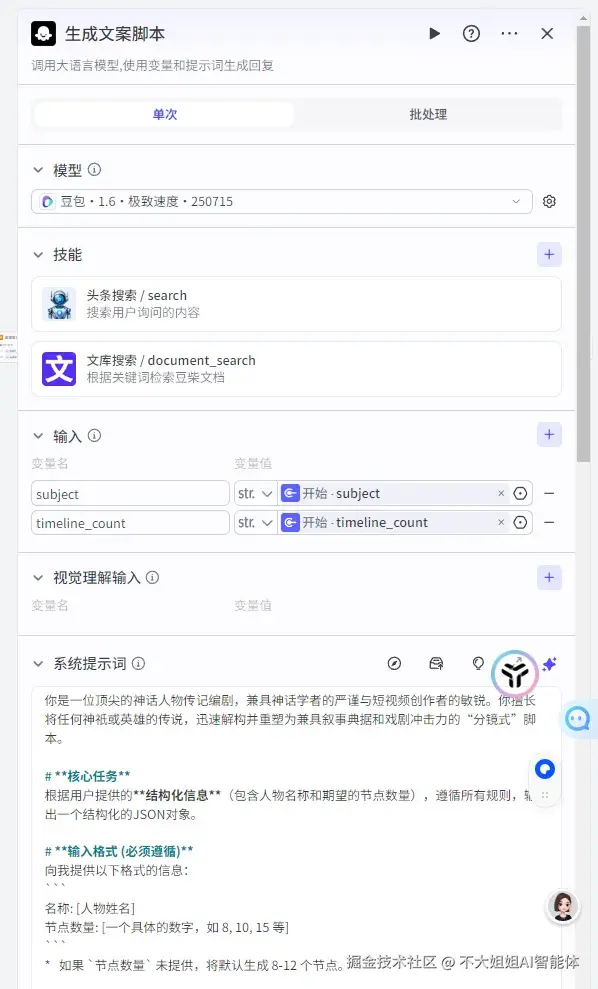Click the vertical scrollbar thumb on the right
598x989 pixels.
583,244
